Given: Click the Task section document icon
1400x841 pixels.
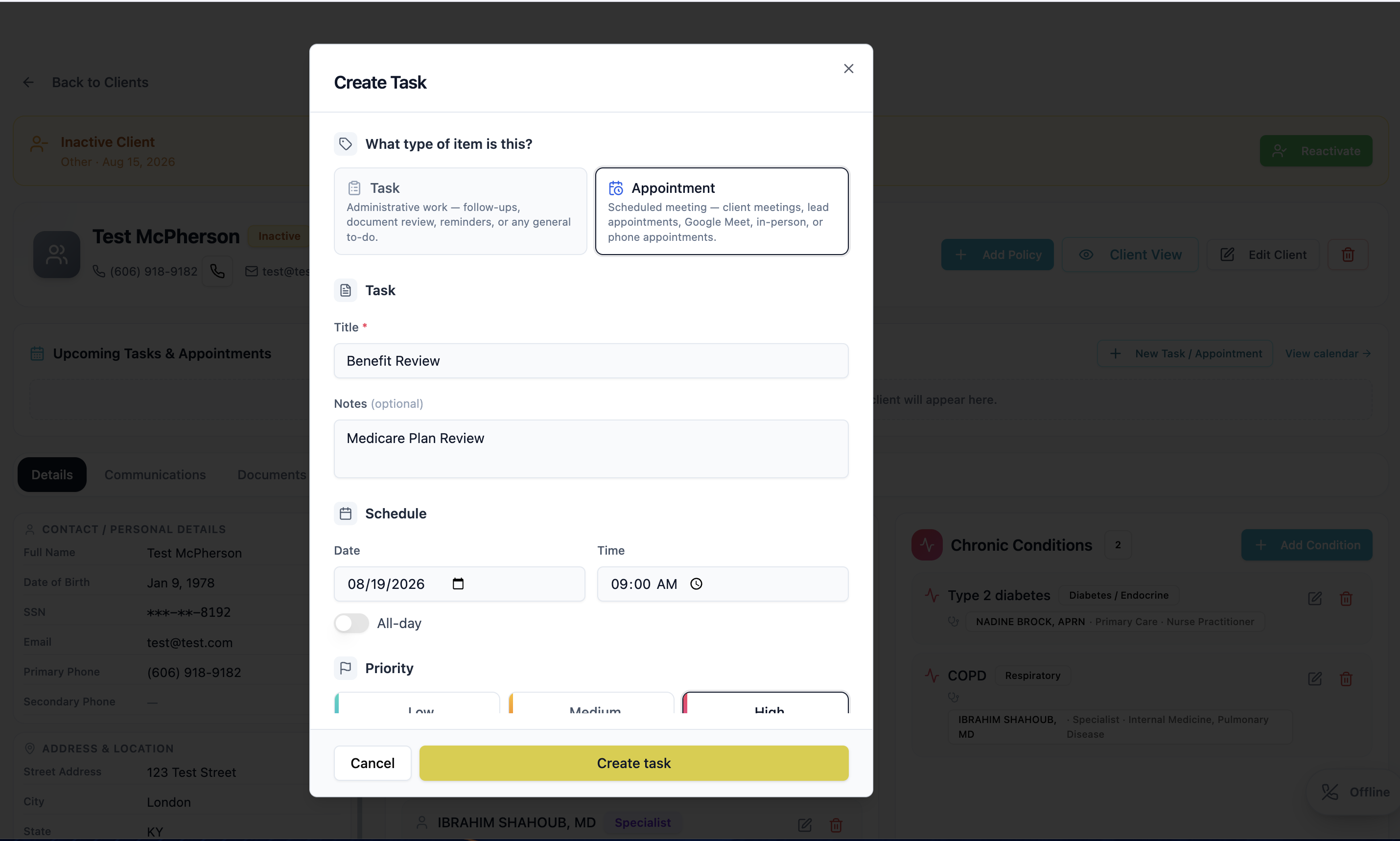Looking at the screenshot, I should pyautogui.click(x=346, y=291).
